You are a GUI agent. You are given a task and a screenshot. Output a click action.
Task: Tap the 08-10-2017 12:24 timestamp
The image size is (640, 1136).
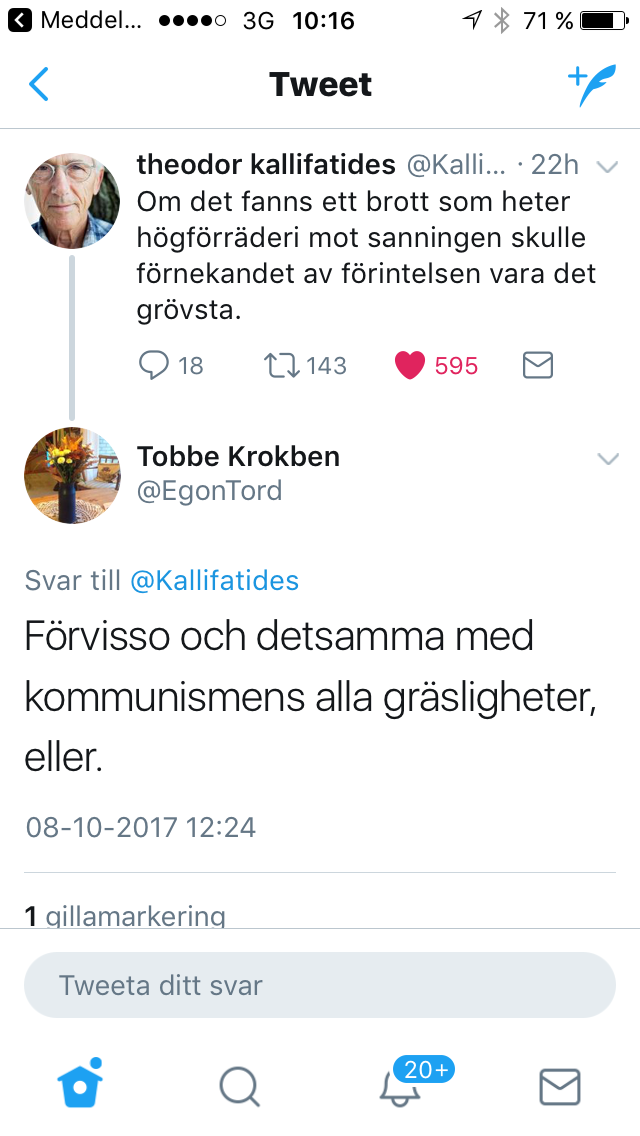coord(141,827)
